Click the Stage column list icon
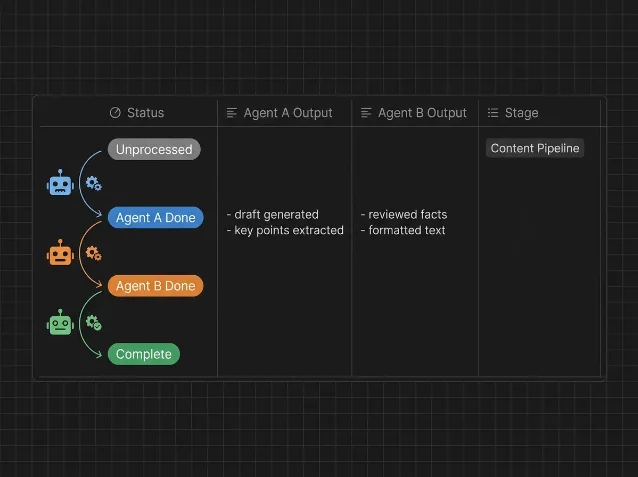The image size is (638, 477). pos(493,113)
